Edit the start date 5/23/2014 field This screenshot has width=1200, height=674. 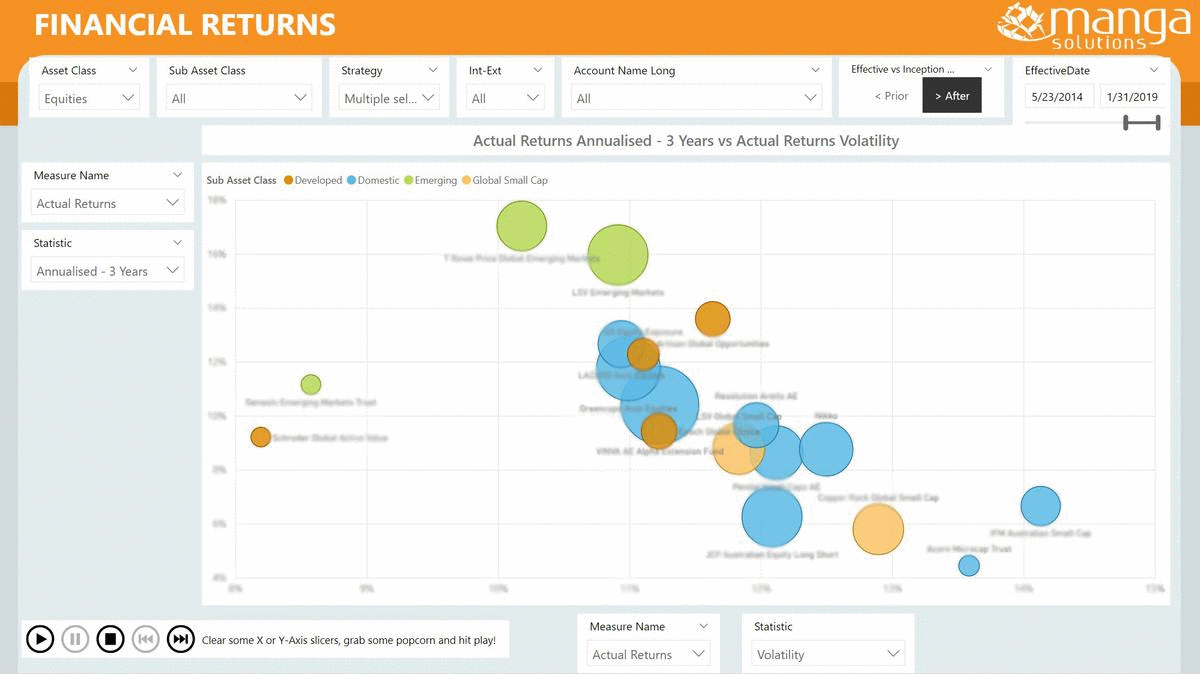[x=1059, y=97]
